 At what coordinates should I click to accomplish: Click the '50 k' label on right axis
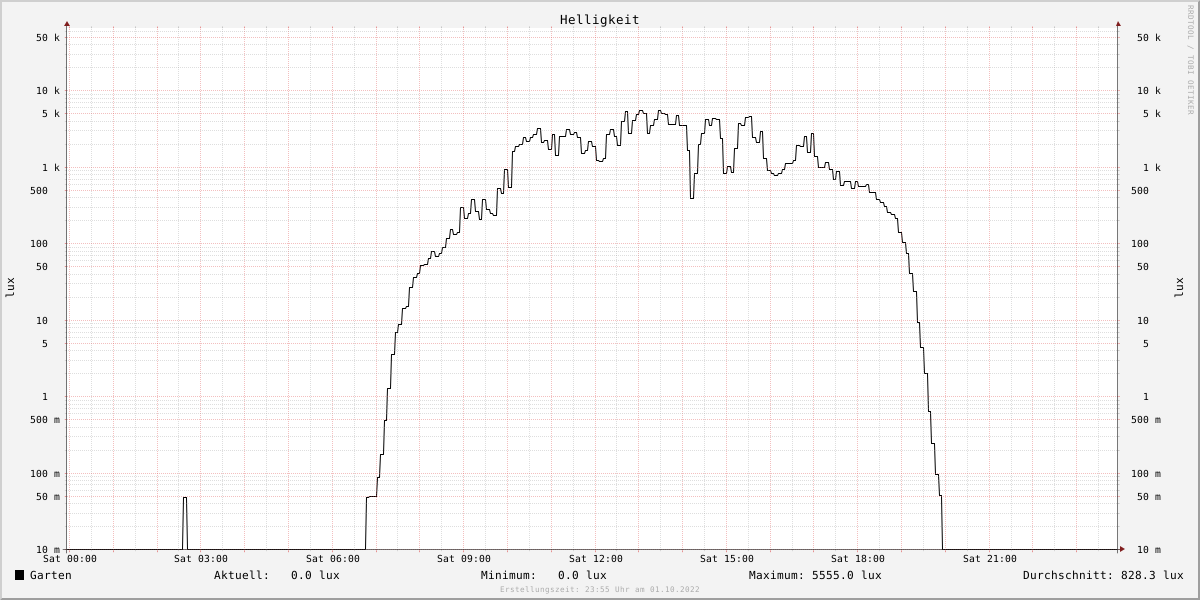[x=1149, y=38]
